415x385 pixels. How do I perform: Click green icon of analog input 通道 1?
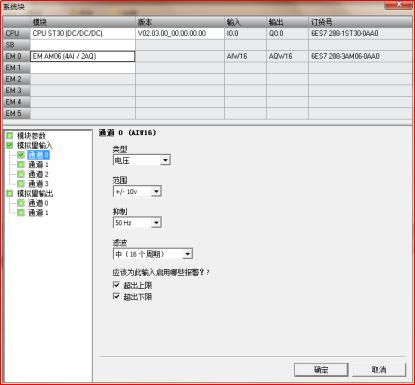click(x=21, y=165)
